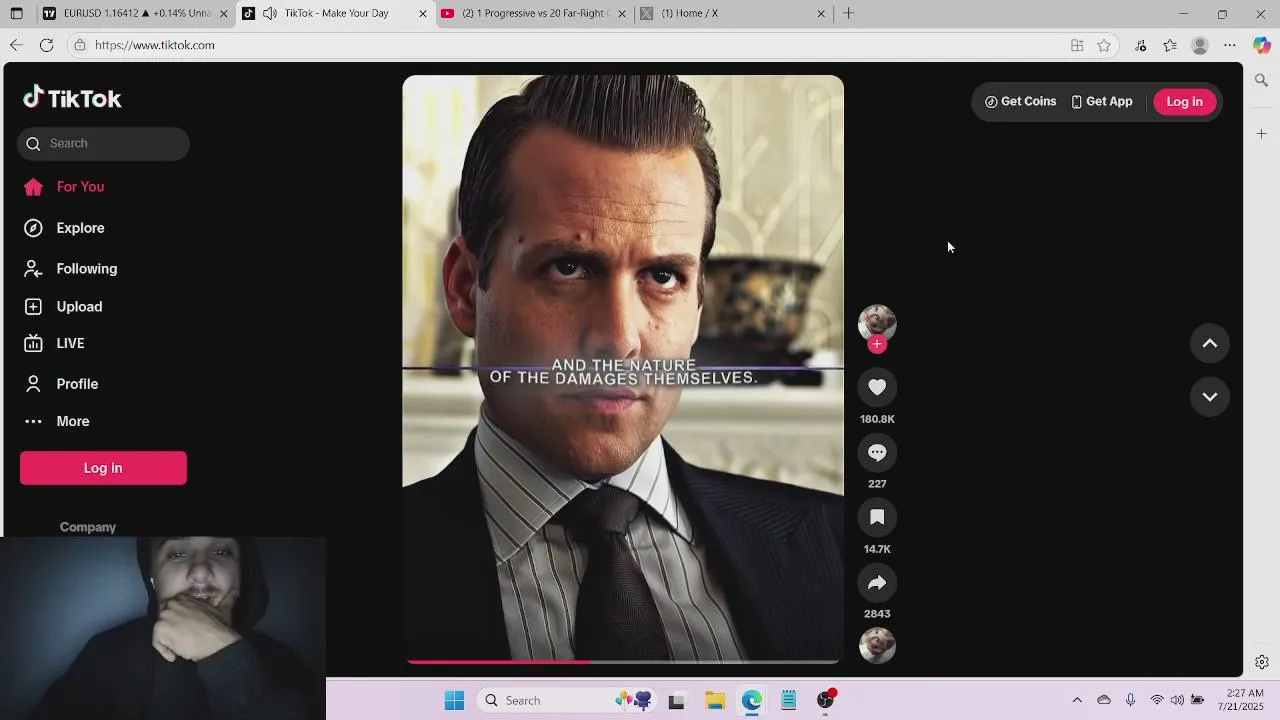
Task: Expand the More menu in sidebar
Action: coord(57,421)
